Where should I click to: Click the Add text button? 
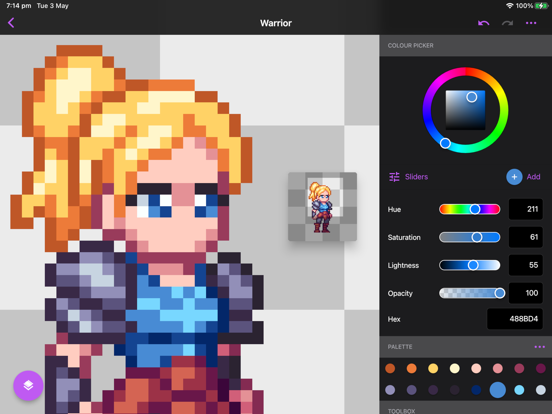[533, 177]
